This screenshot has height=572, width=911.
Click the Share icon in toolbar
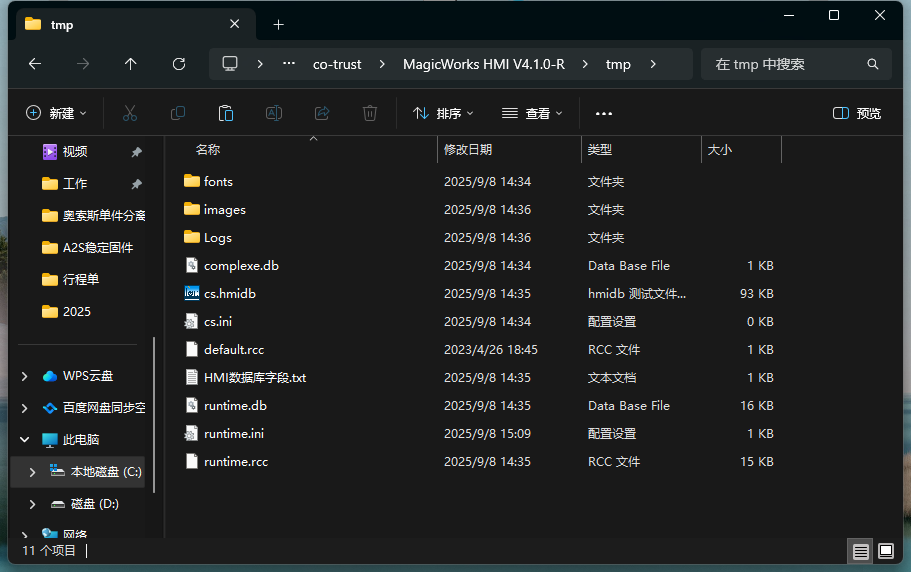pyautogui.click(x=322, y=113)
